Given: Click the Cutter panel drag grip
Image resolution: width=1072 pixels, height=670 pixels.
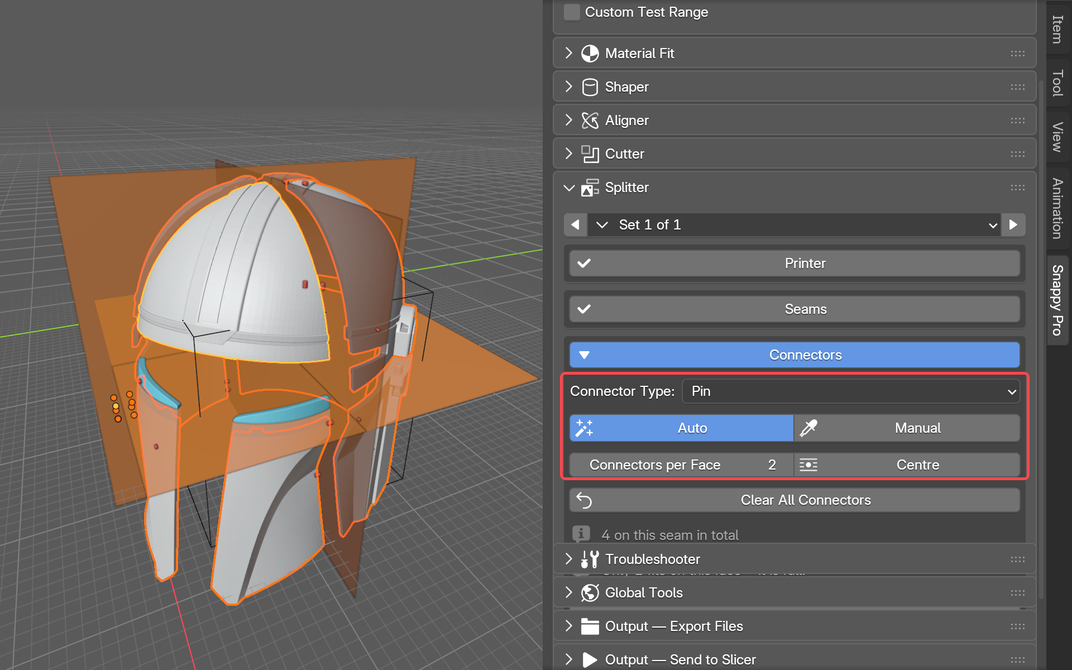Looking at the screenshot, I should 1017,154.
